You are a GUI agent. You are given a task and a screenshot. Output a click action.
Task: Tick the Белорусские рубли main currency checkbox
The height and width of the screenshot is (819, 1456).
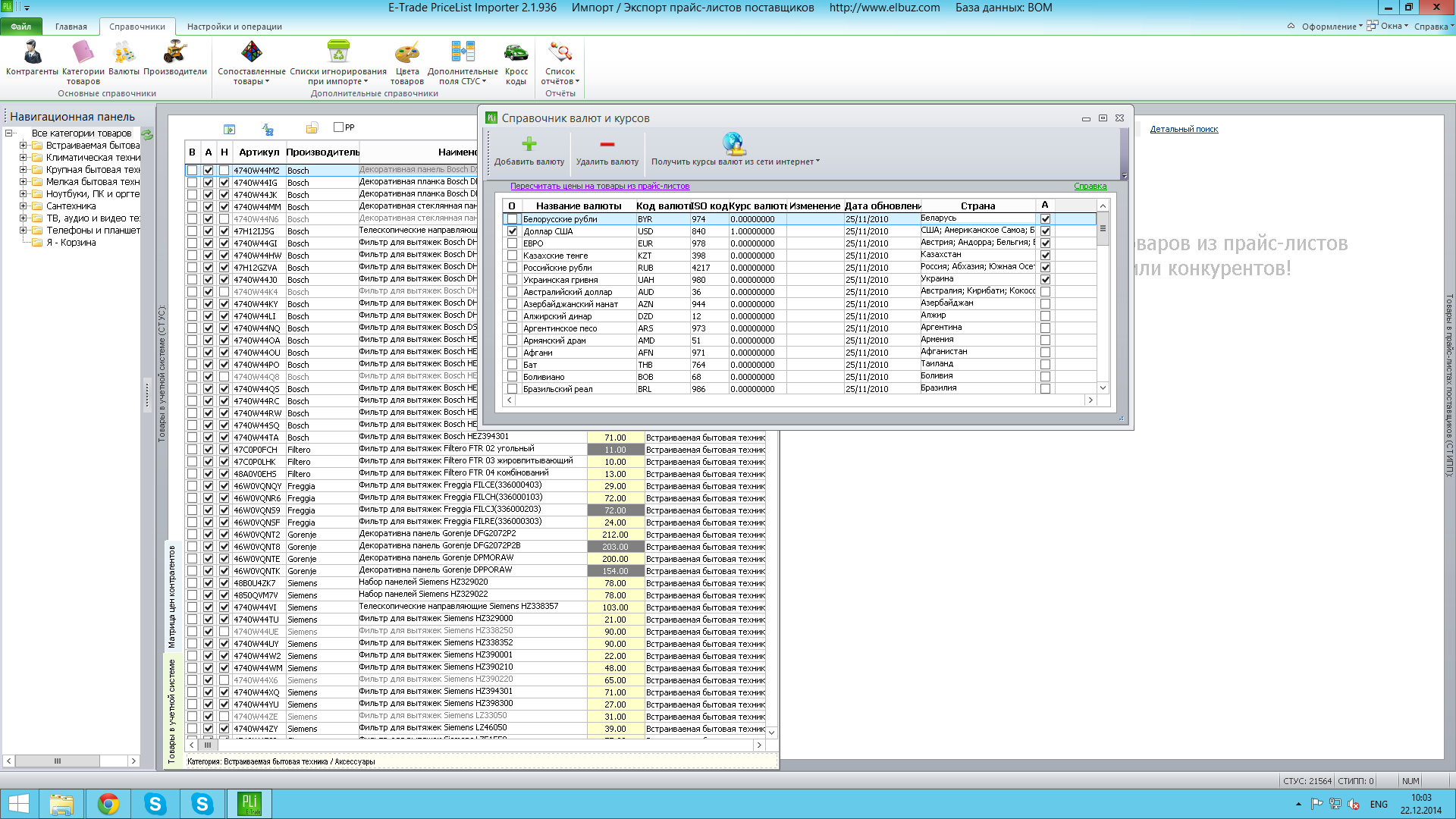(x=512, y=219)
